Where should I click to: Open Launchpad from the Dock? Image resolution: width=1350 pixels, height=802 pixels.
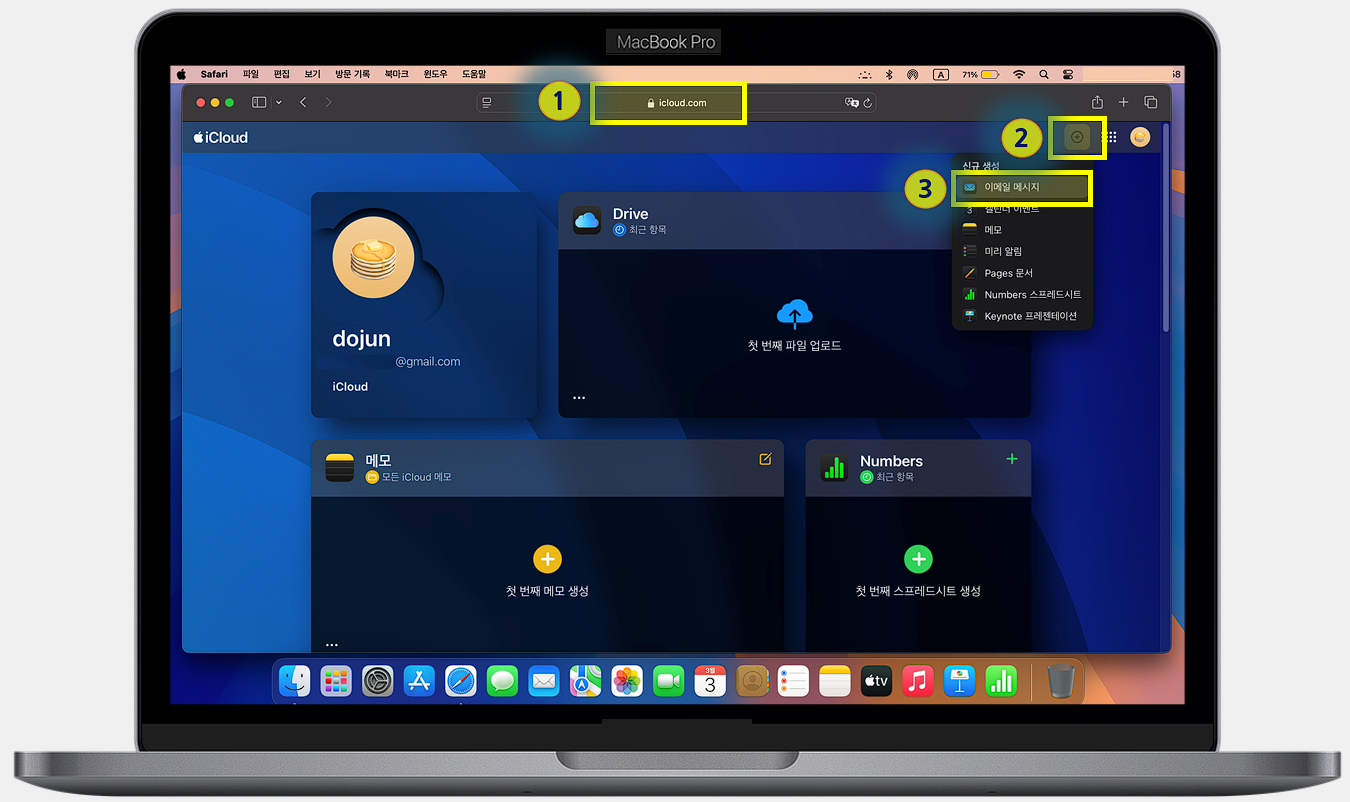(336, 681)
